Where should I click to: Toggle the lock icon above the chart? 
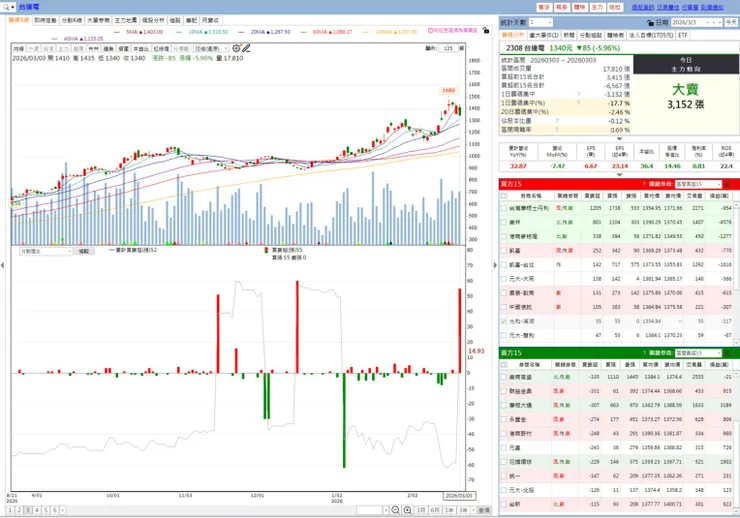486,30
